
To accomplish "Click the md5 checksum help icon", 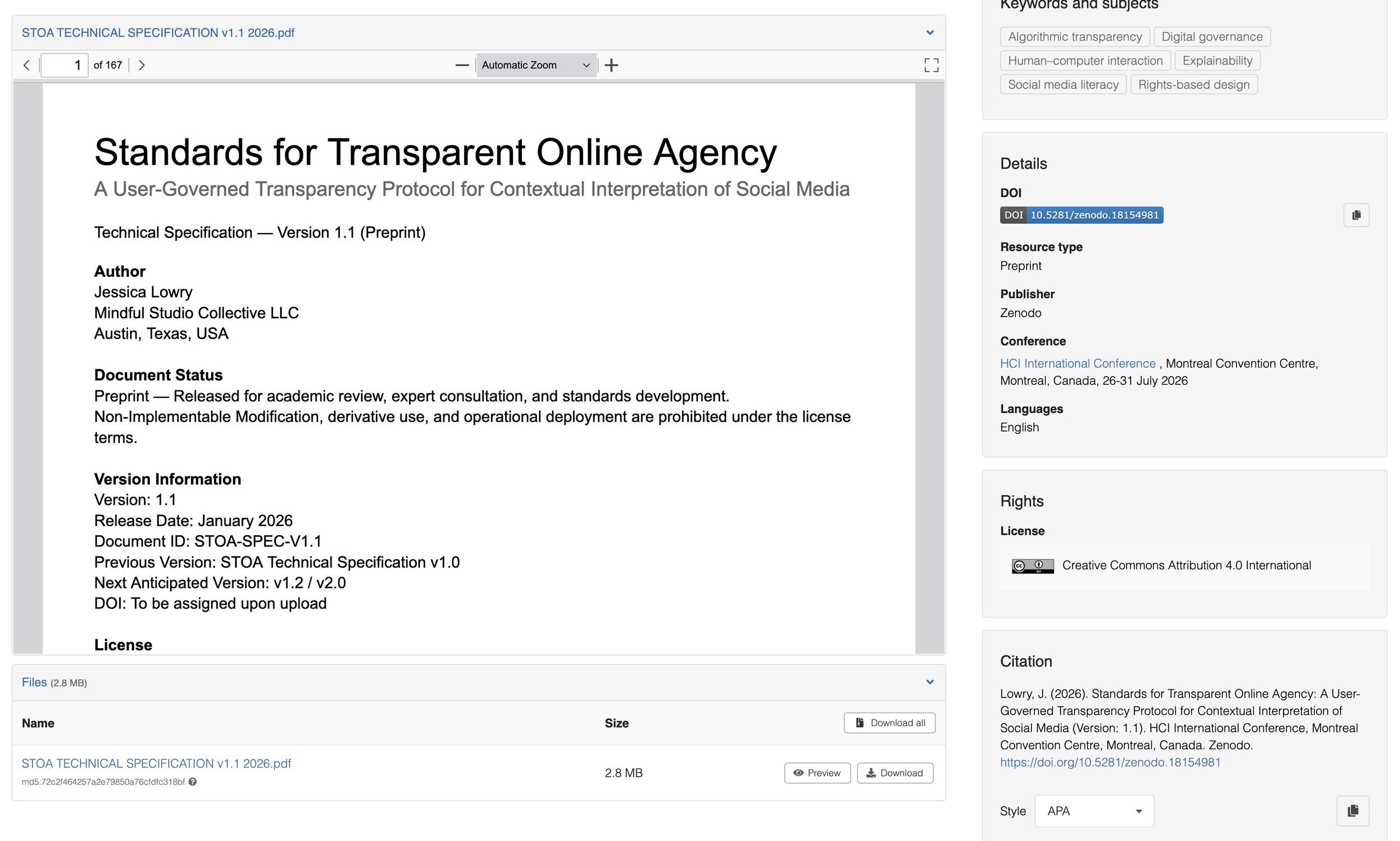I will tap(193, 782).
